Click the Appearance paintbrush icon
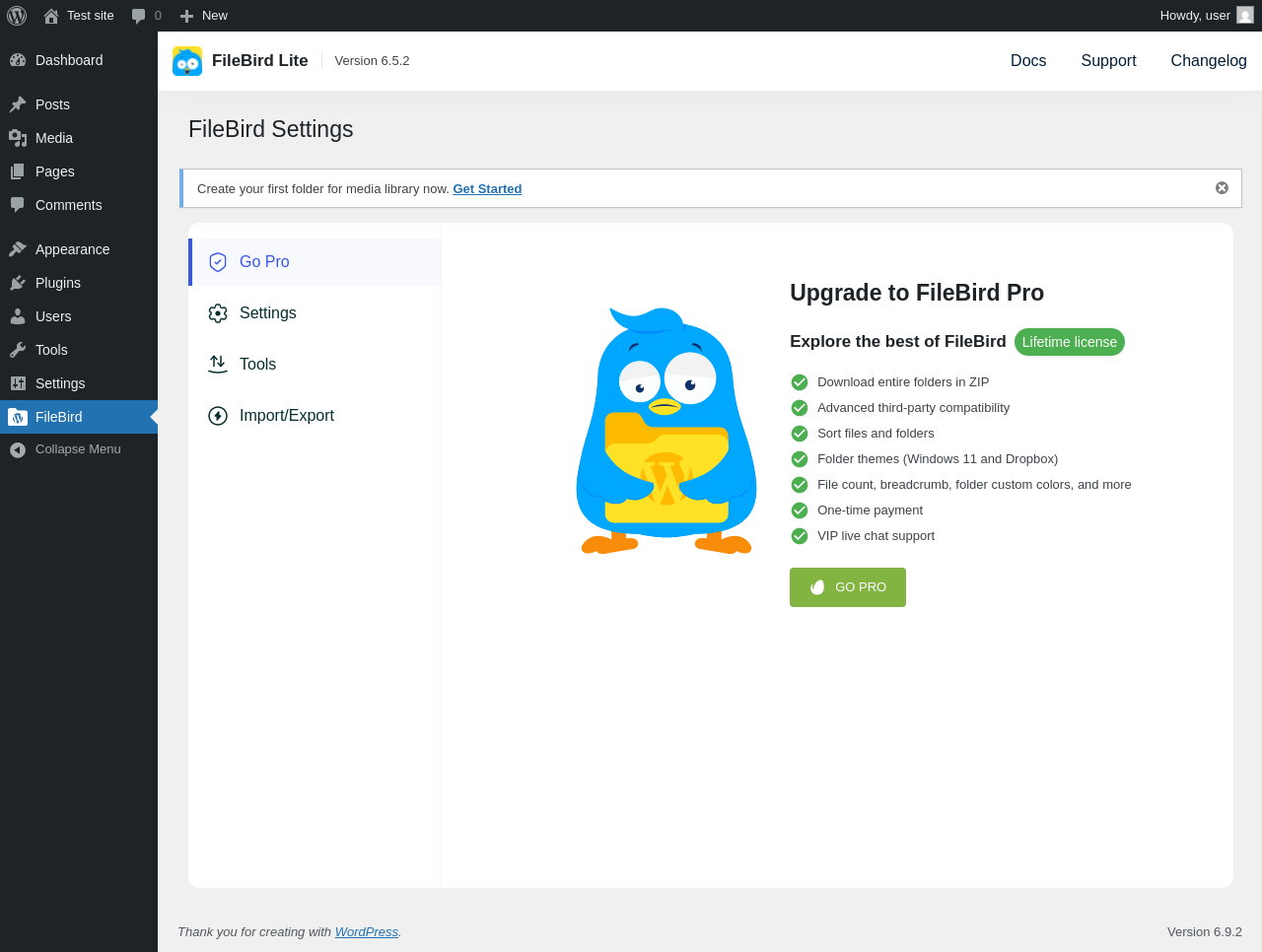Image resolution: width=1262 pixels, height=952 pixels. tap(18, 249)
